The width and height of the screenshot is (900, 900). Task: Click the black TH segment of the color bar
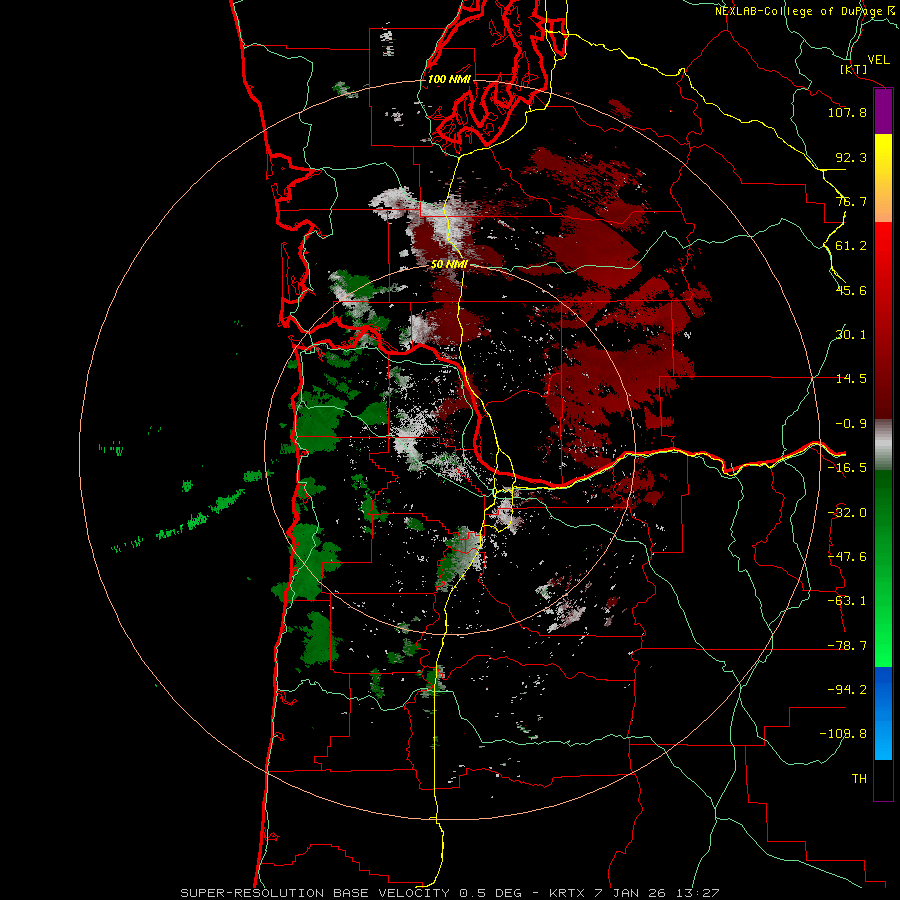pos(883,780)
